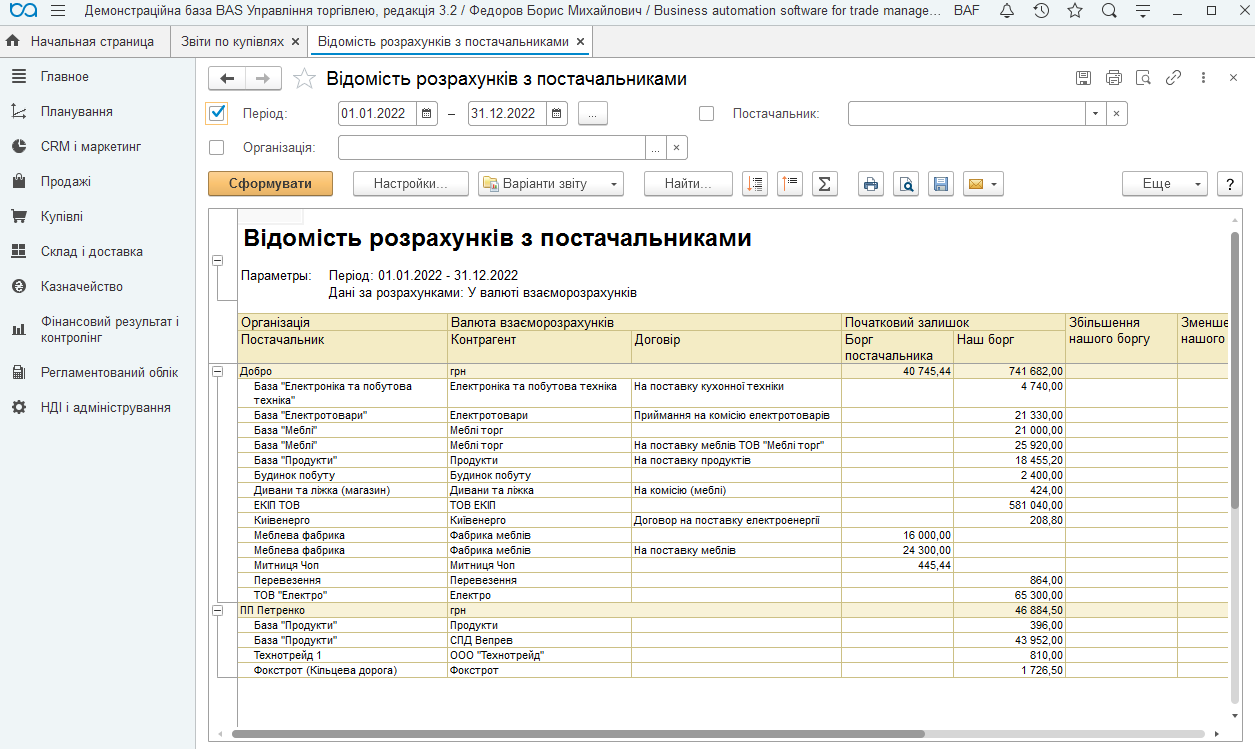Switch to Звіти по купівлях tab
Screen dimensions: 1255x749
[x=233, y=42]
